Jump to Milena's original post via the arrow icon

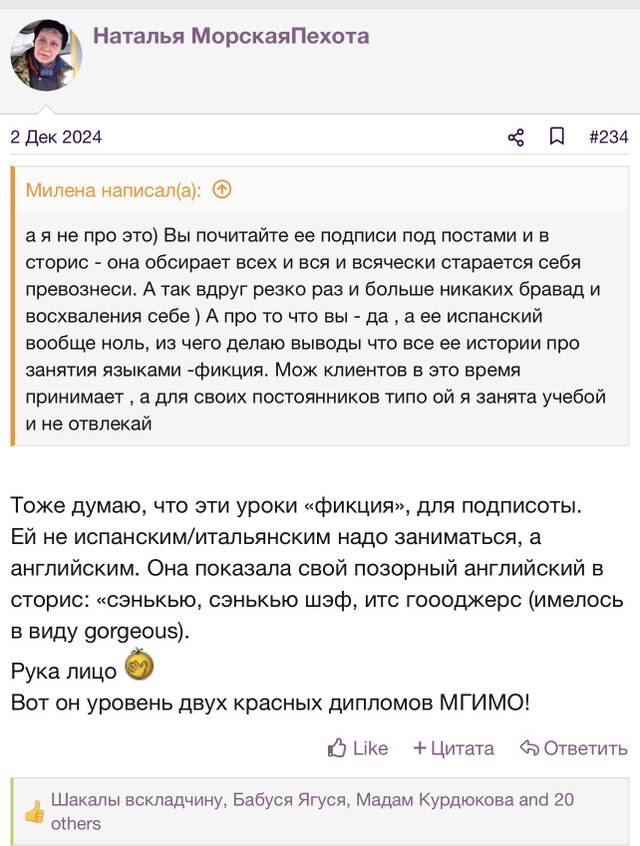tap(222, 189)
